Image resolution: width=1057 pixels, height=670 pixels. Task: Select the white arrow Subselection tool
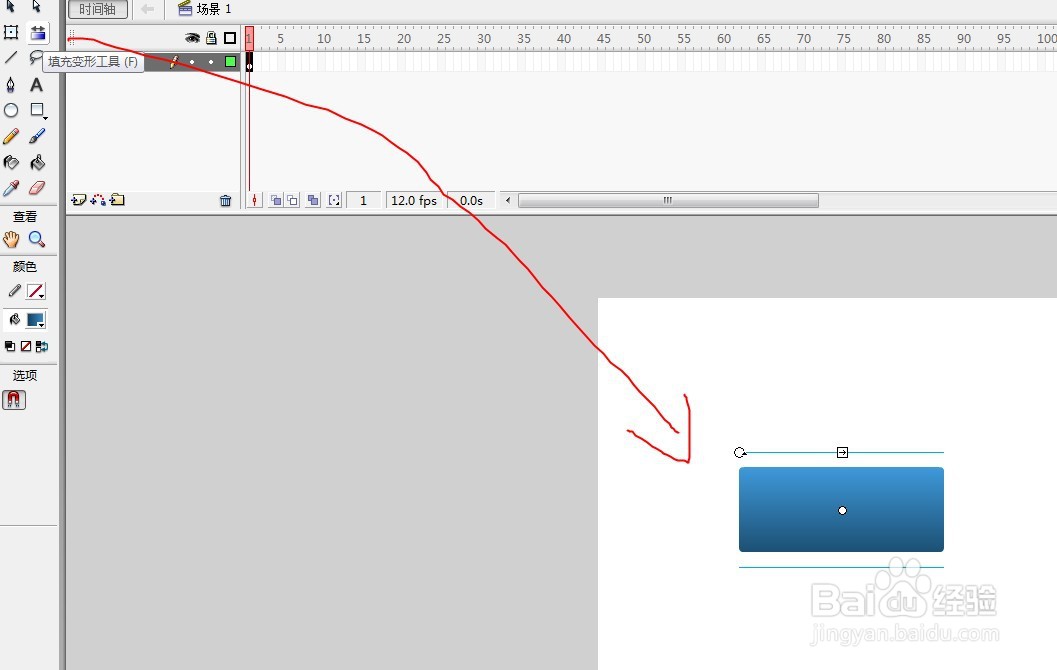point(36,6)
